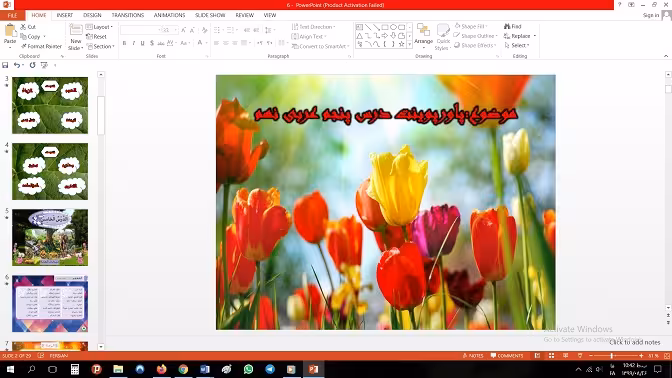Select slide 5 thumbnail
The width and height of the screenshot is (672, 378).
(50, 237)
